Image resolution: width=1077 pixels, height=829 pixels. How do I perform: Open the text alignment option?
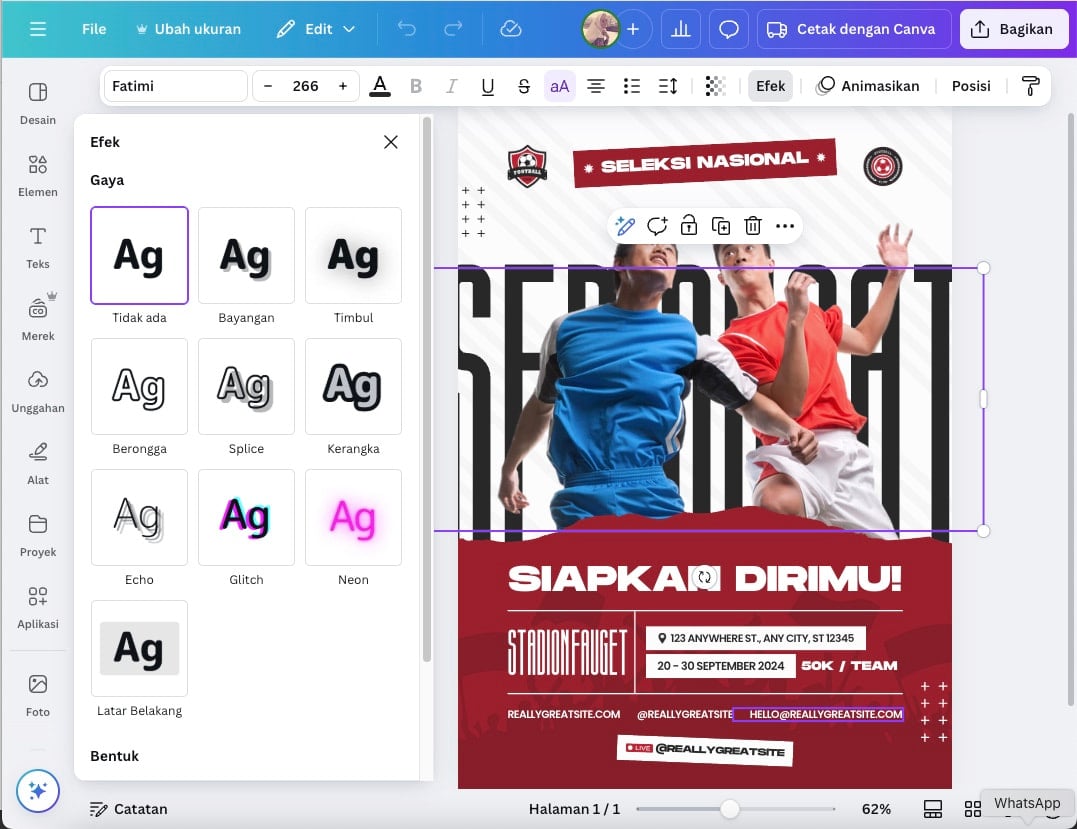click(596, 86)
